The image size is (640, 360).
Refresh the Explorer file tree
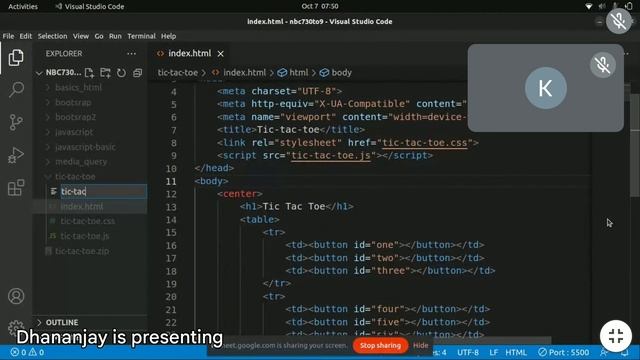(121, 73)
